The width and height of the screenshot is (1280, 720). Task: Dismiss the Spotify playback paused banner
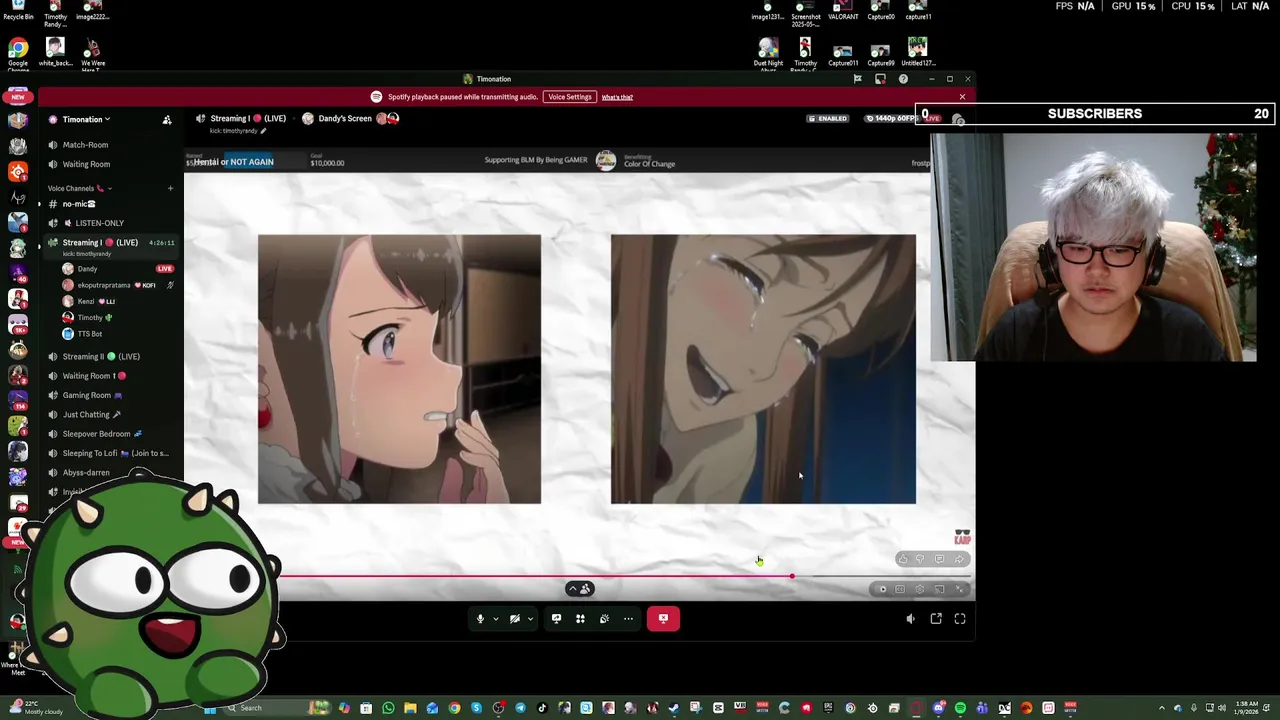962,97
